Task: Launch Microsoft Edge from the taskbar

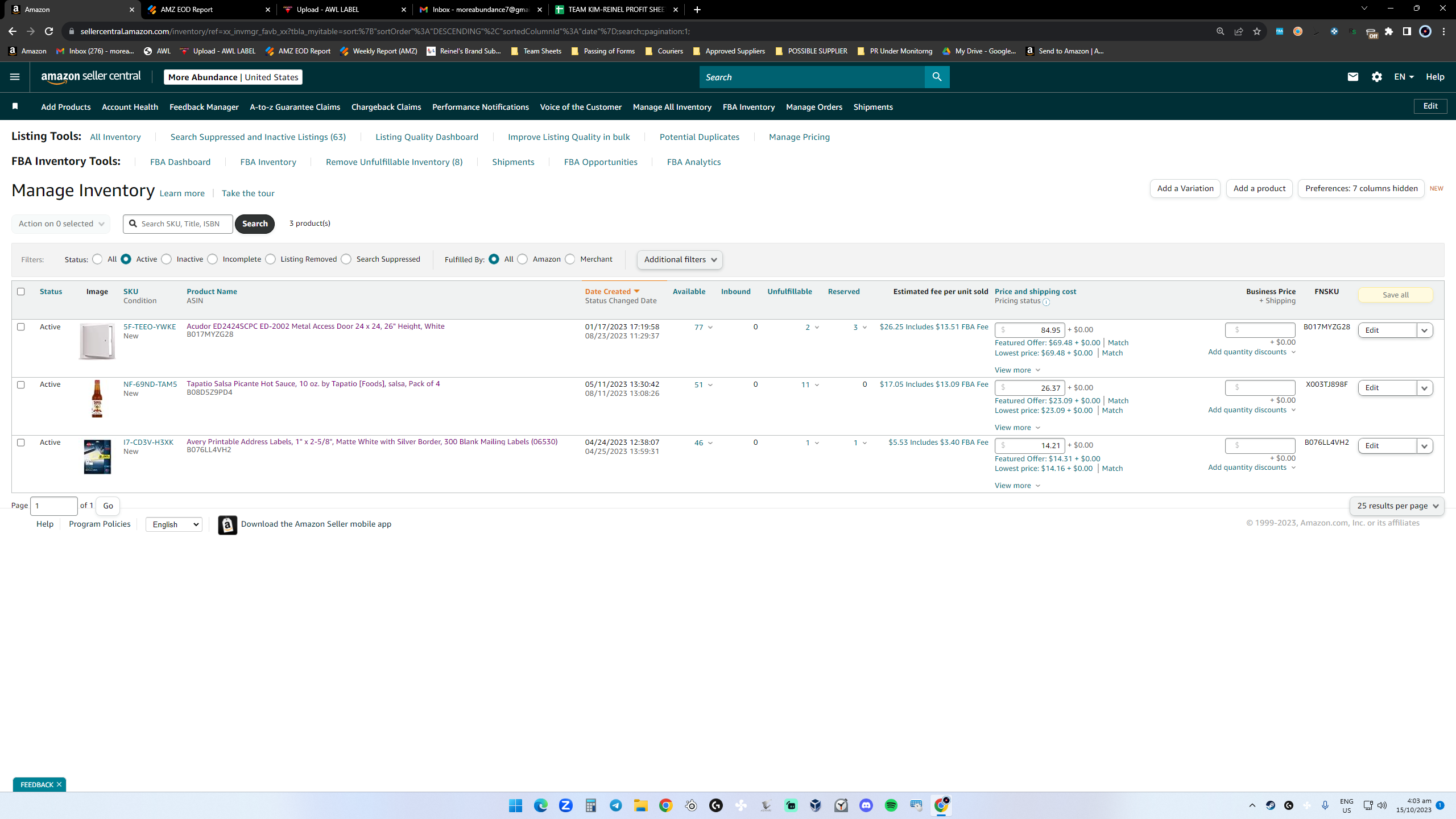Action: (x=541, y=805)
